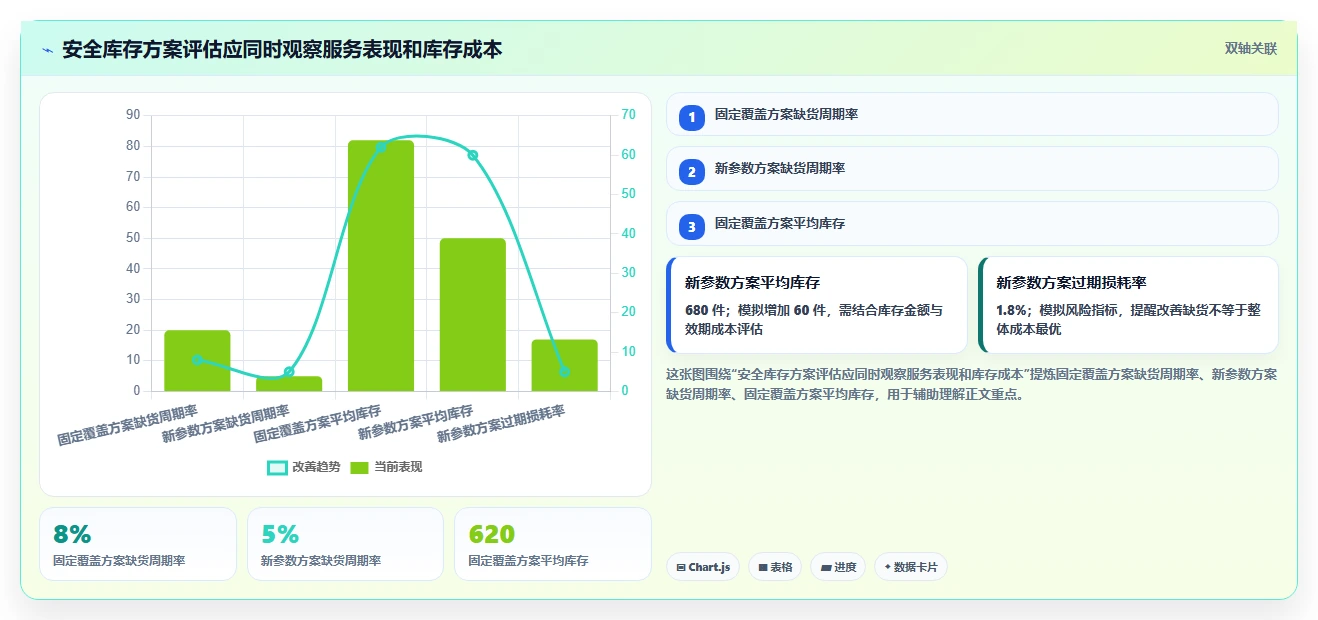Click the 620 stat card
The width and height of the screenshot is (1318, 620).
553,544
